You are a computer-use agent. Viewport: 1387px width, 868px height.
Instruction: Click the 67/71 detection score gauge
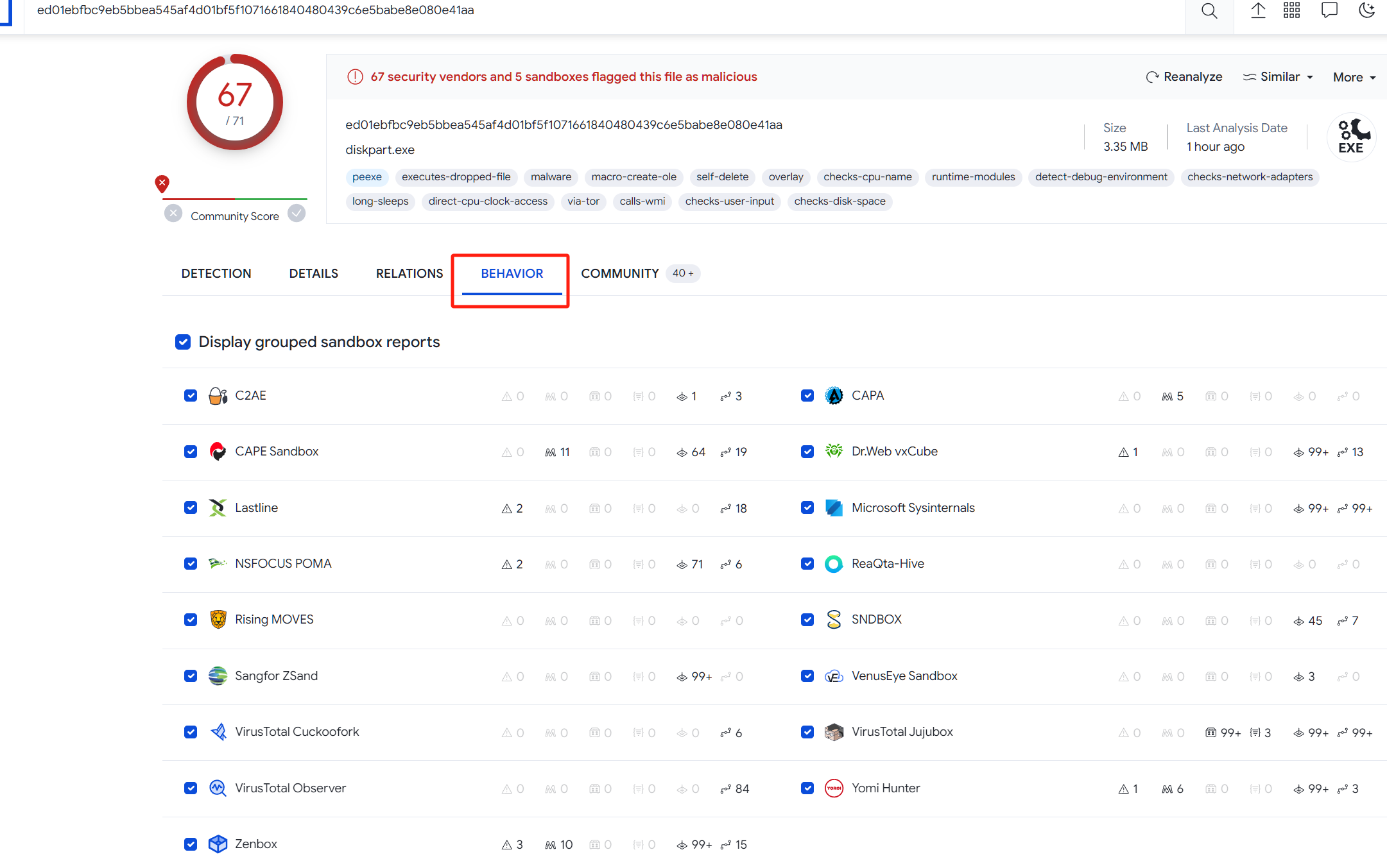[x=235, y=103]
